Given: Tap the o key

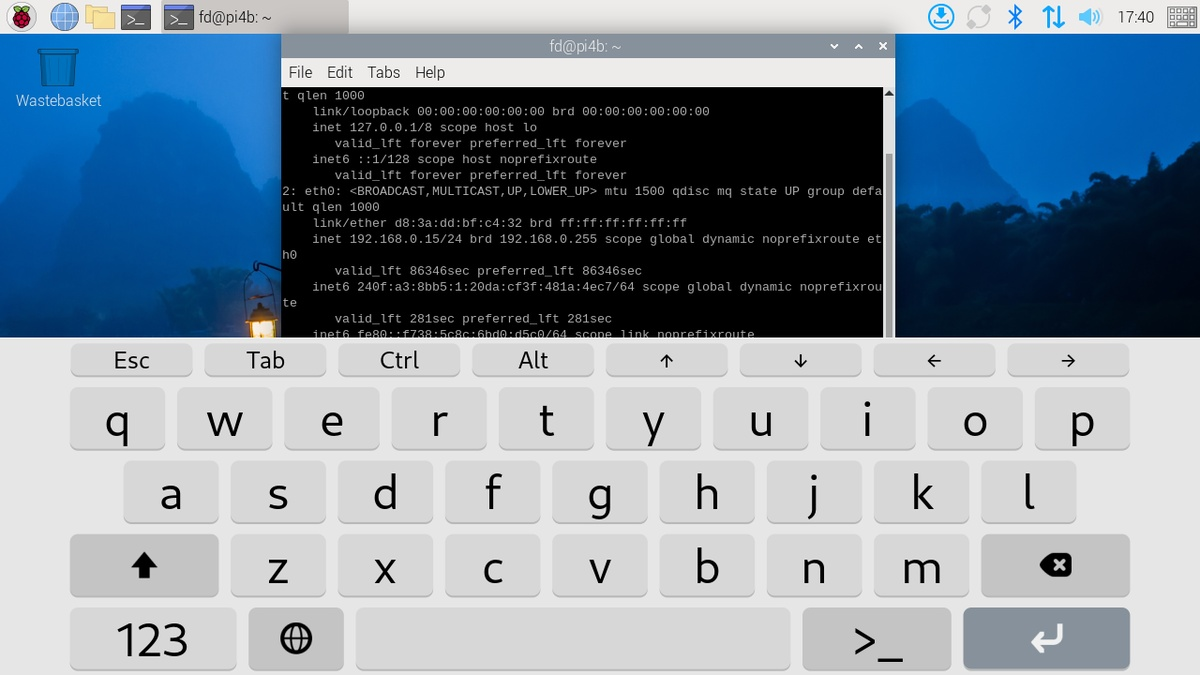Looking at the screenshot, I should (x=975, y=419).
